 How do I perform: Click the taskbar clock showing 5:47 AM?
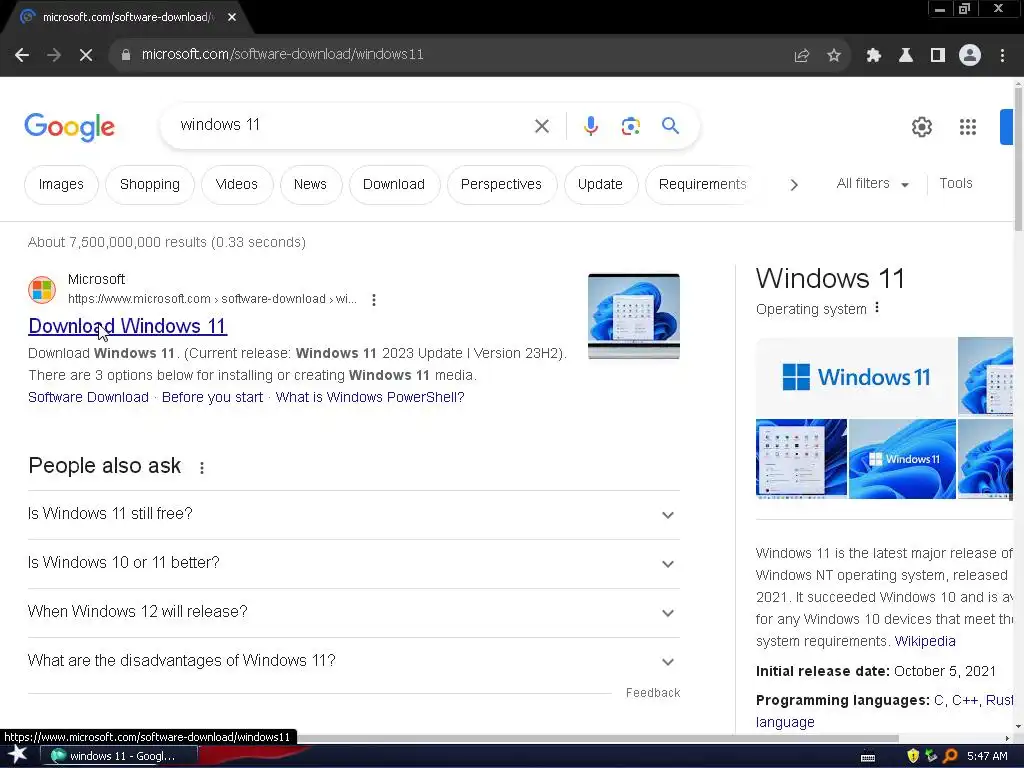coord(987,756)
